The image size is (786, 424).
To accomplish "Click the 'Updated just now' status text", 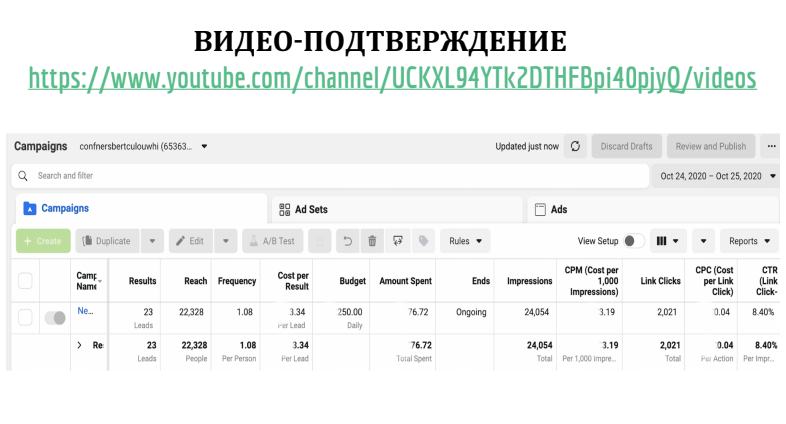I will tap(527, 146).
